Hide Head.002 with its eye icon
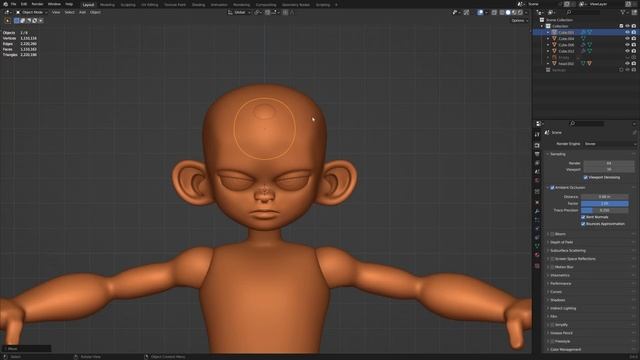Image resolution: width=640 pixels, height=360 pixels. pos(627,64)
